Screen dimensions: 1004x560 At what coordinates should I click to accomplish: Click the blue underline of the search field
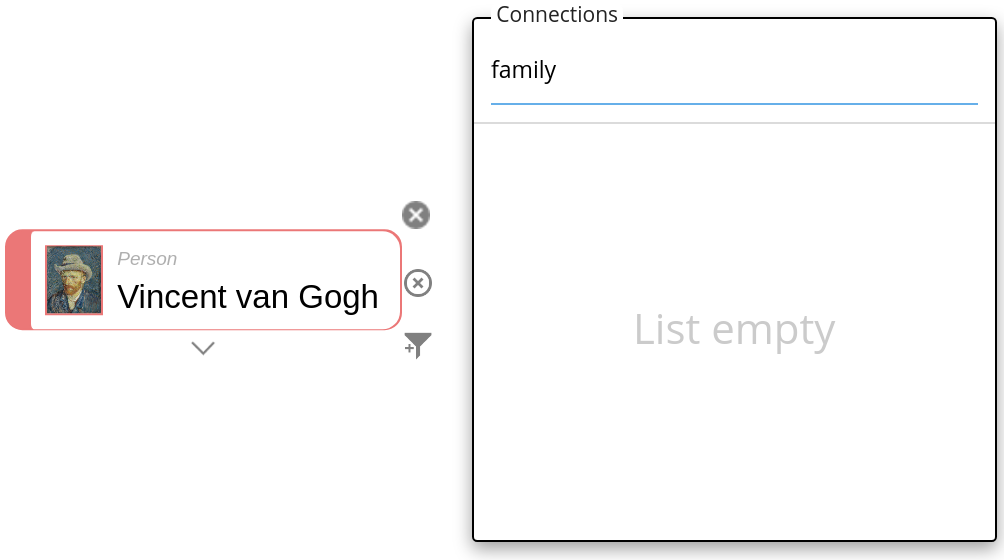(734, 104)
